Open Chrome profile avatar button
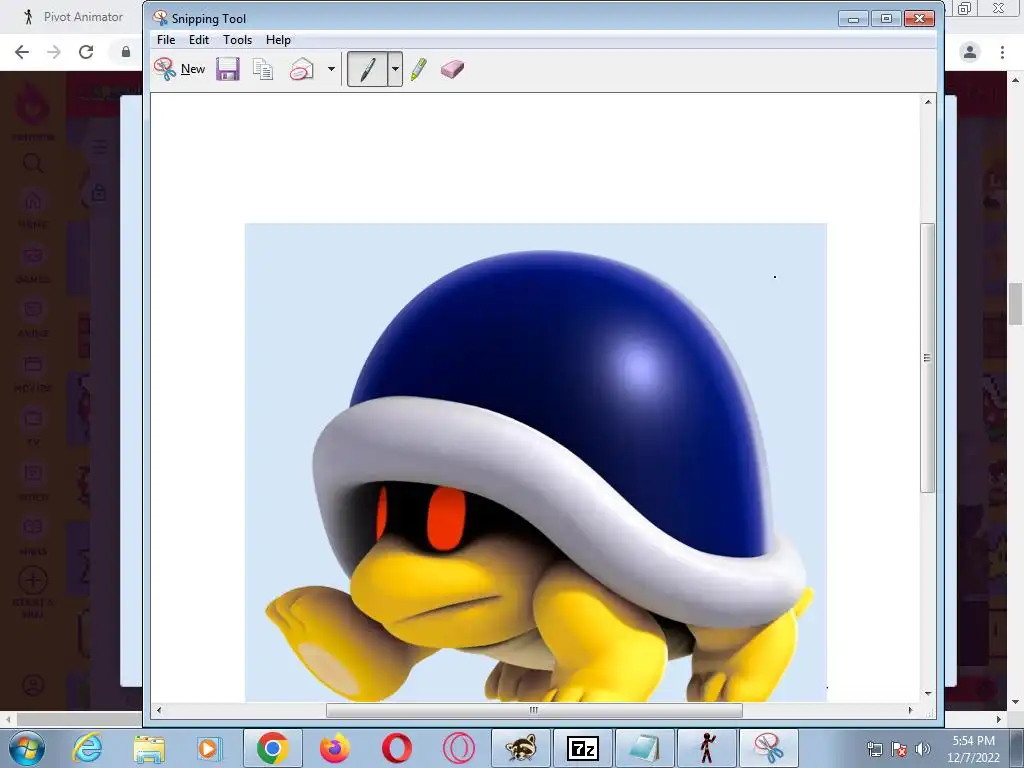1024x768 pixels. [x=970, y=52]
